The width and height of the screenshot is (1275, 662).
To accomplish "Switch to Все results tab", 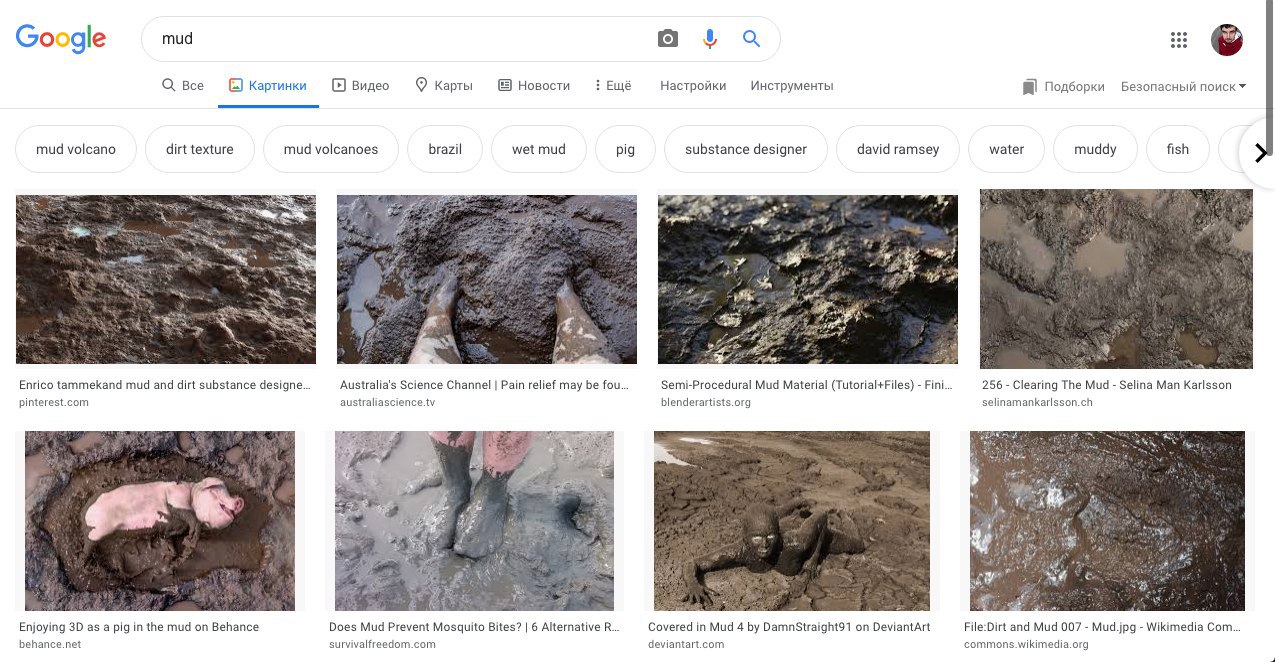I will pyautogui.click(x=183, y=86).
